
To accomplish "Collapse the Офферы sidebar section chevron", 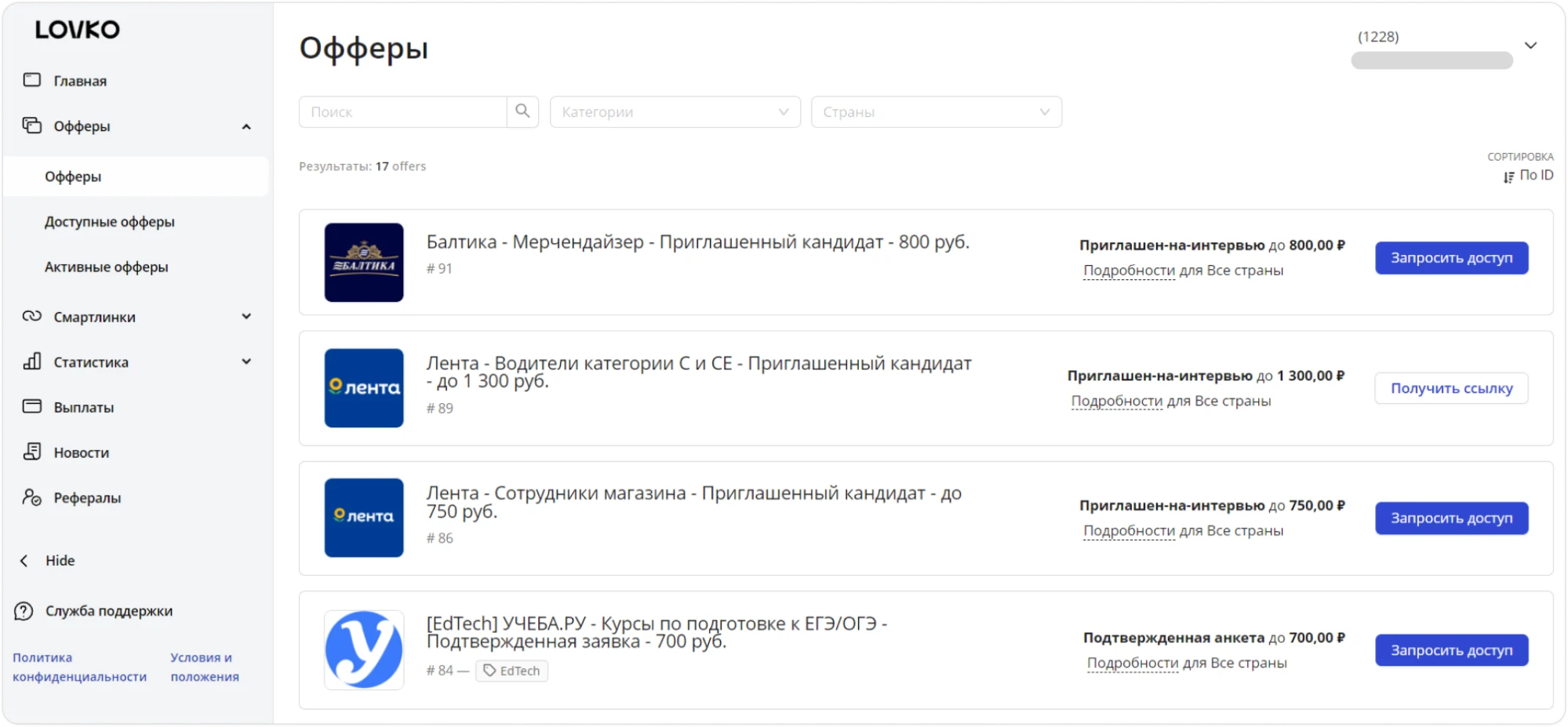I will click(246, 126).
